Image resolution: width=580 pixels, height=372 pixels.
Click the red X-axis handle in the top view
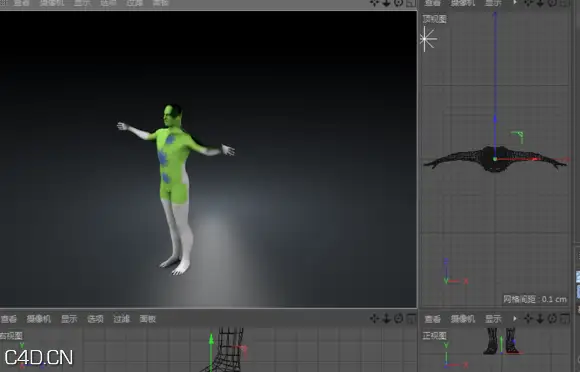click(x=535, y=159)
